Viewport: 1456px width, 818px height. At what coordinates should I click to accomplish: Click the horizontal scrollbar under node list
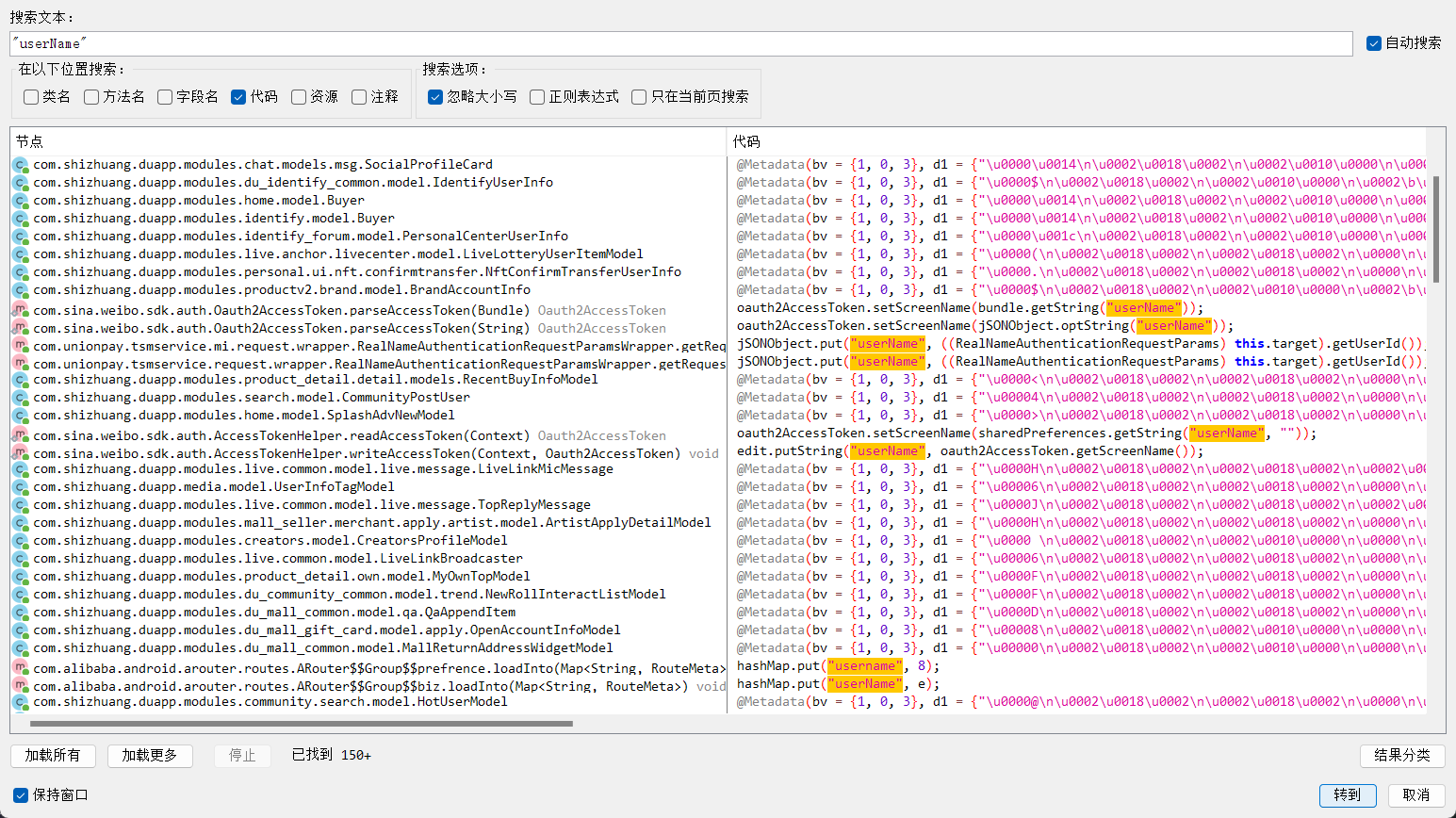coord(302,724)
